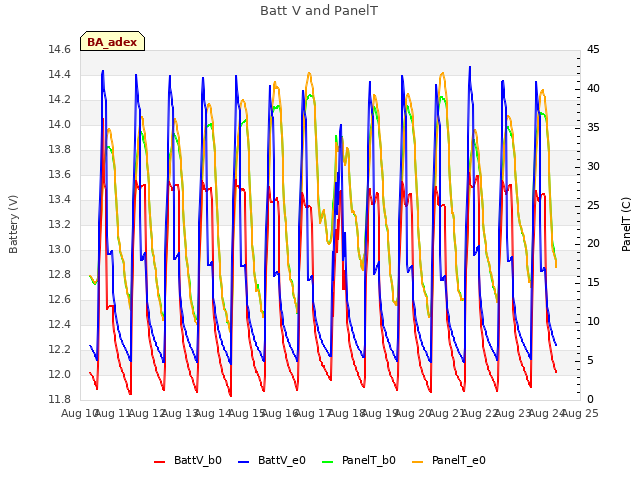Click the 13.6 left axis tick label
The image size is (640, 480).
click(59, 175)
